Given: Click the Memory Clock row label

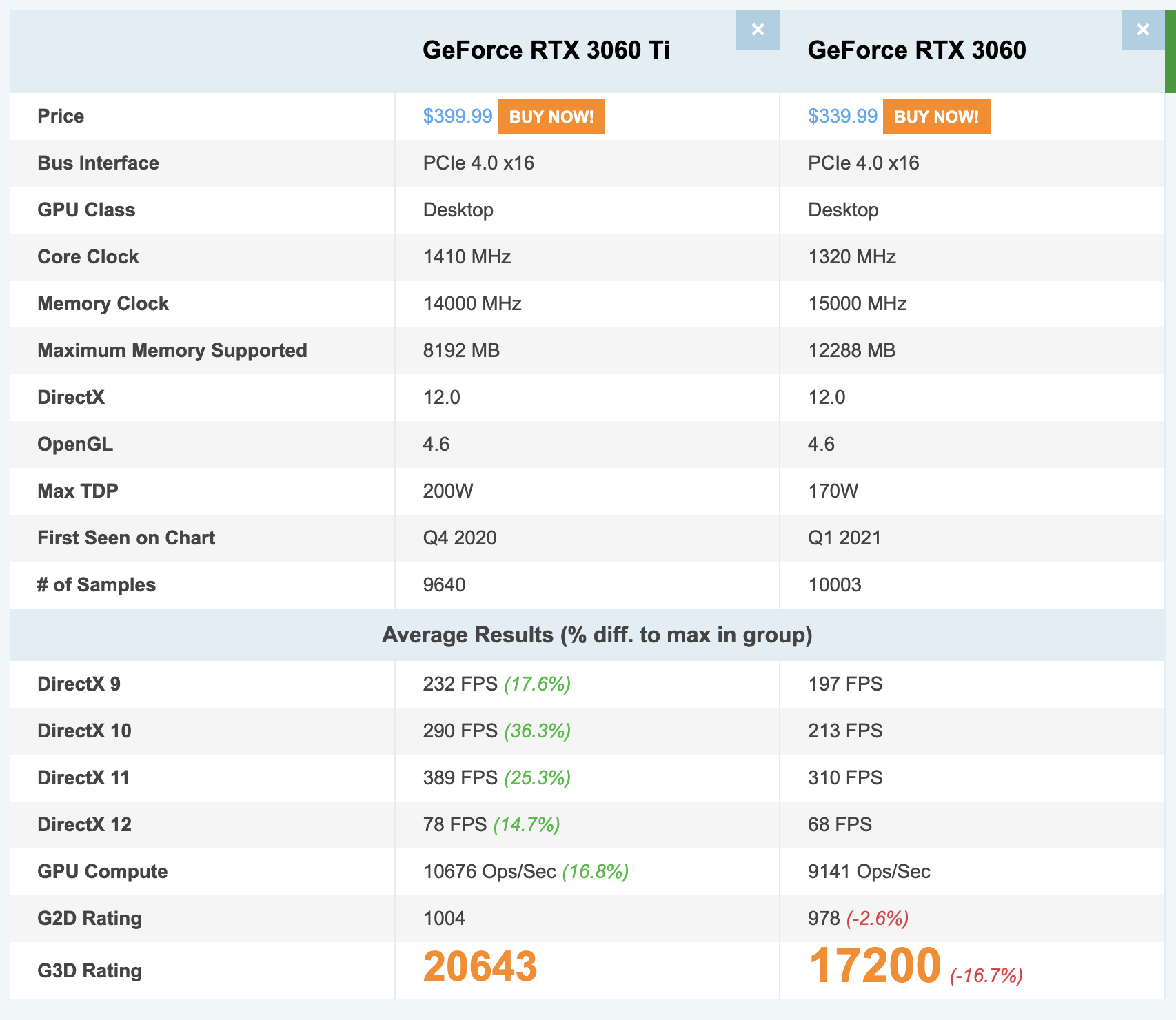Looking at the screenshot, I should point(103,303).
